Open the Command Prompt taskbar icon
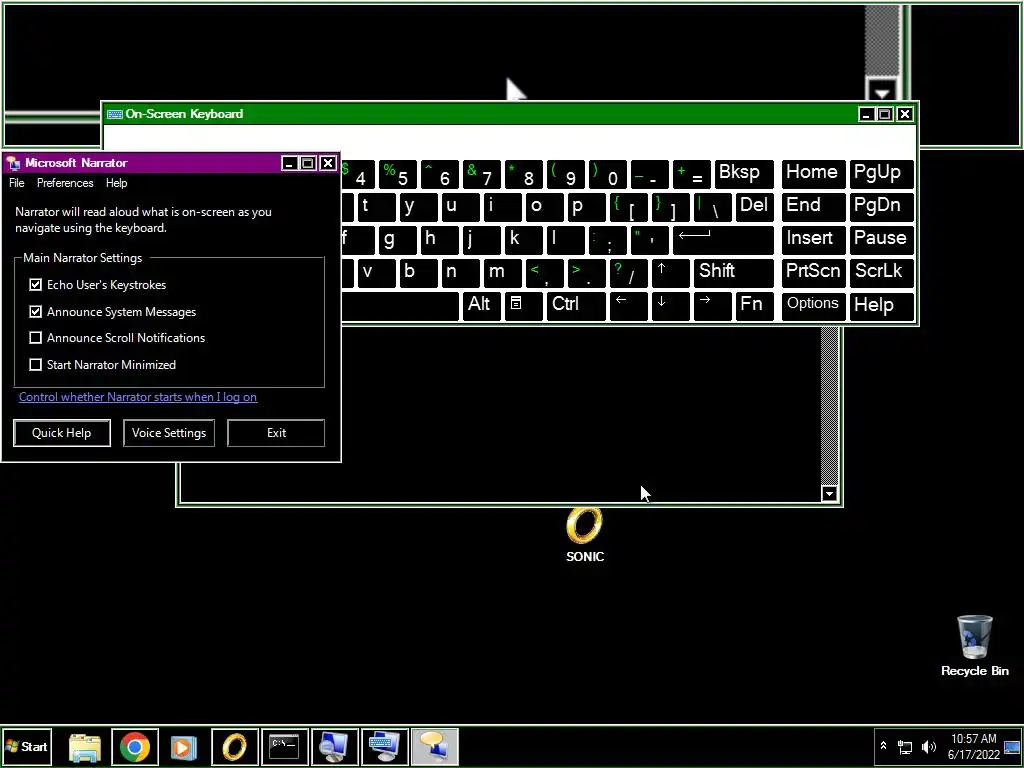Screen dimensions: 1024x768 (284, 746)
